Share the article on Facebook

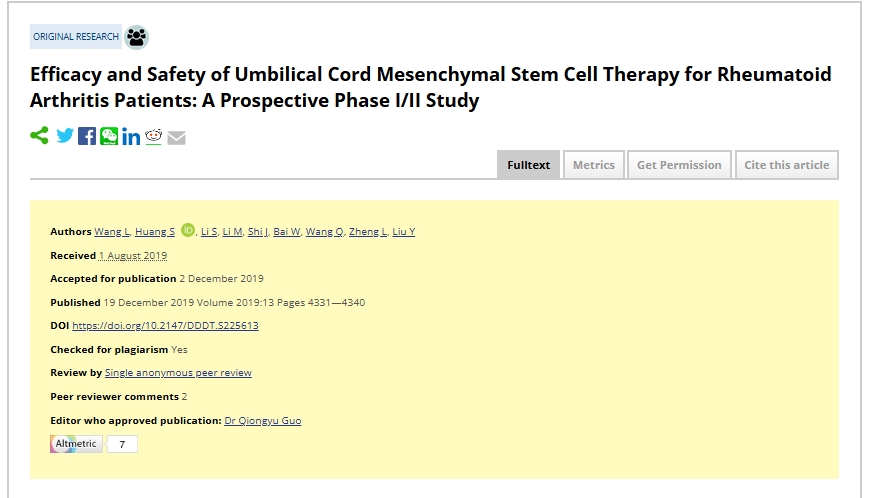point(87,136)
